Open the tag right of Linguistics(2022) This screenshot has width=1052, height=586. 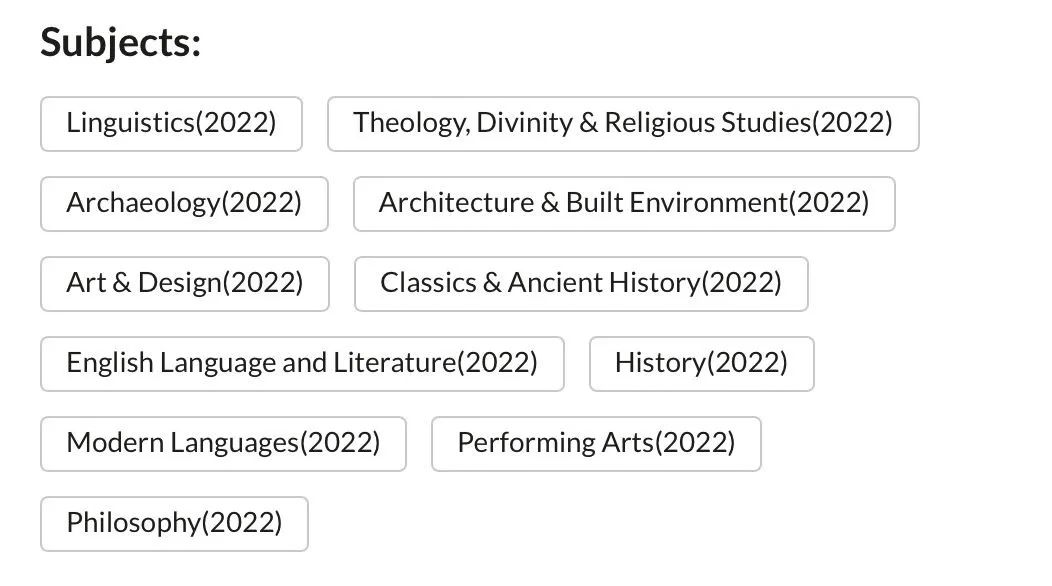622,124
